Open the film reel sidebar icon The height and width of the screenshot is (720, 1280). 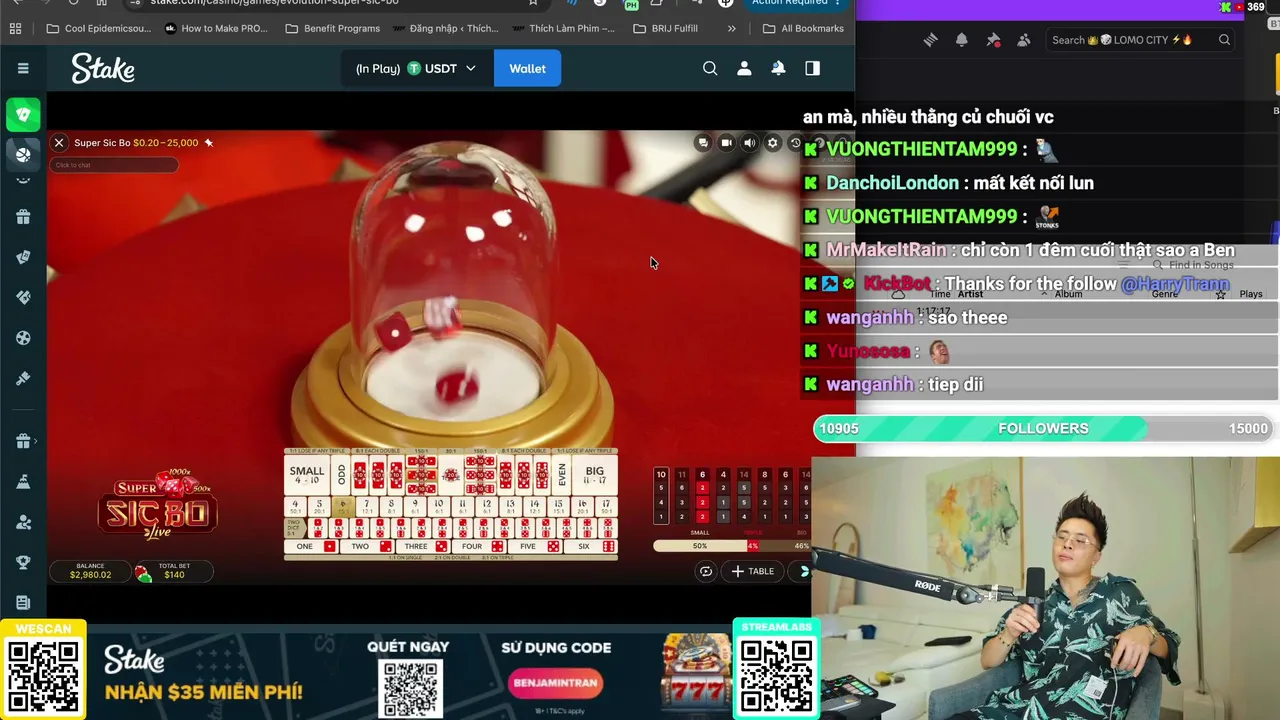(x=23, y=338)
